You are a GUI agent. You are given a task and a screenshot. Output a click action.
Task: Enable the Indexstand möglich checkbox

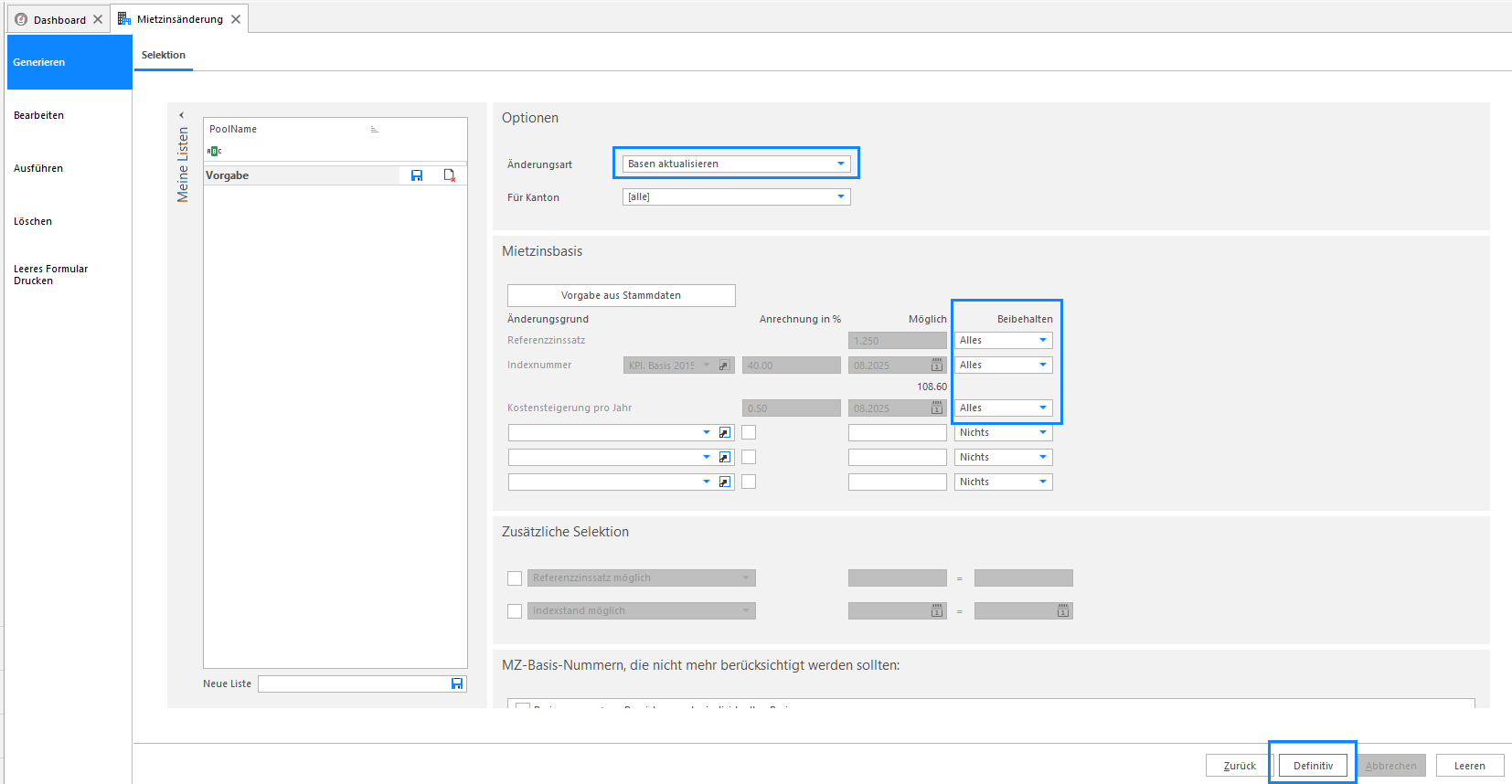point(515,611)
